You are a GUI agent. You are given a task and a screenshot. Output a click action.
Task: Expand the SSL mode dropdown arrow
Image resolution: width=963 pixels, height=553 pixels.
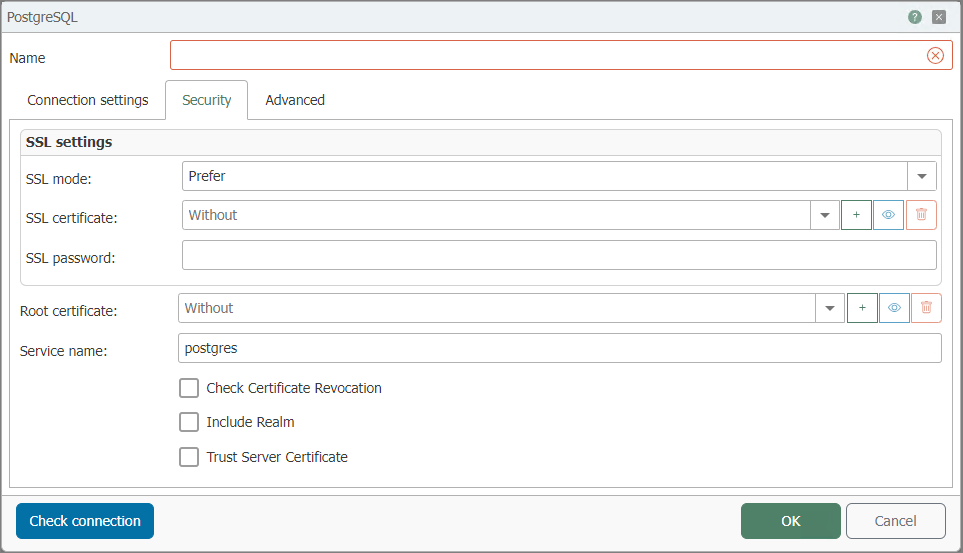click(922, 176)
